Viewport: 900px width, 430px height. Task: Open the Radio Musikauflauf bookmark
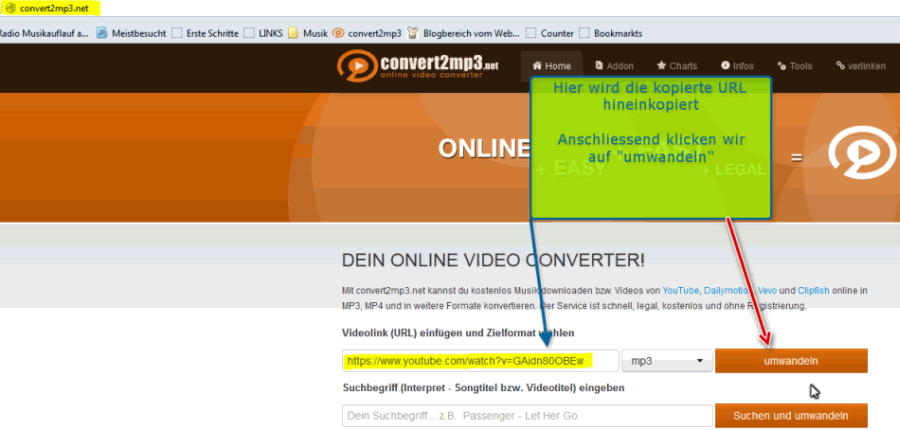coord(44,33)
